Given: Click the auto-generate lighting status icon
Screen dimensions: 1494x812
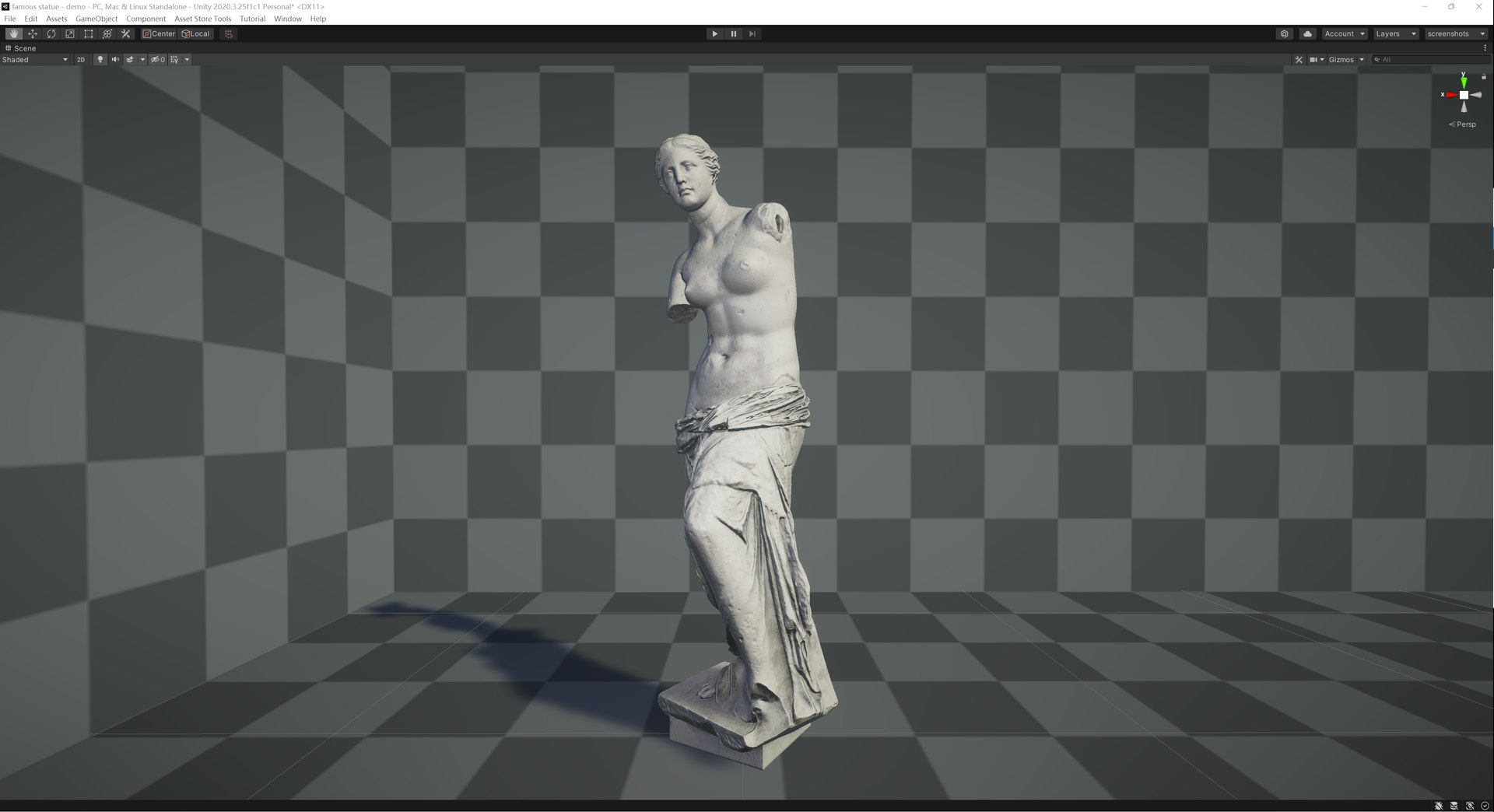Looking at the screenshot, I should point(1469,806).
